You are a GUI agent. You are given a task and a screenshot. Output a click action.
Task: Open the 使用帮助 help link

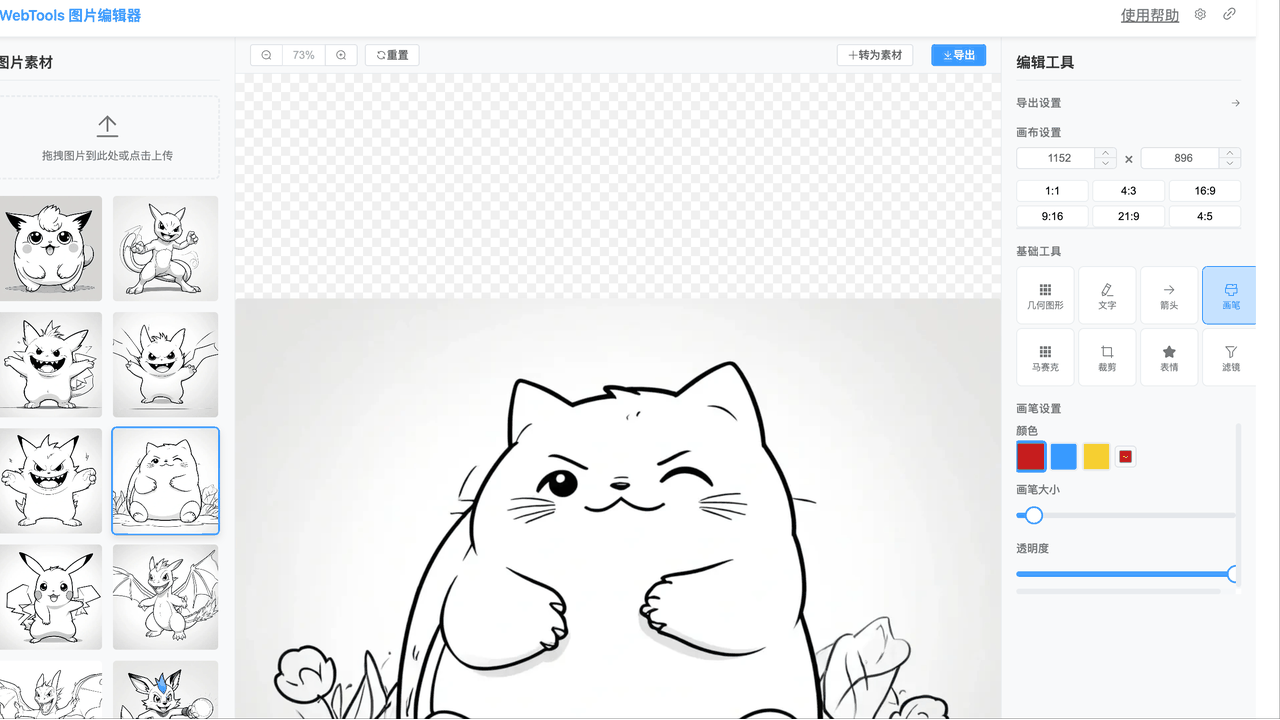tap(1150, 15)
